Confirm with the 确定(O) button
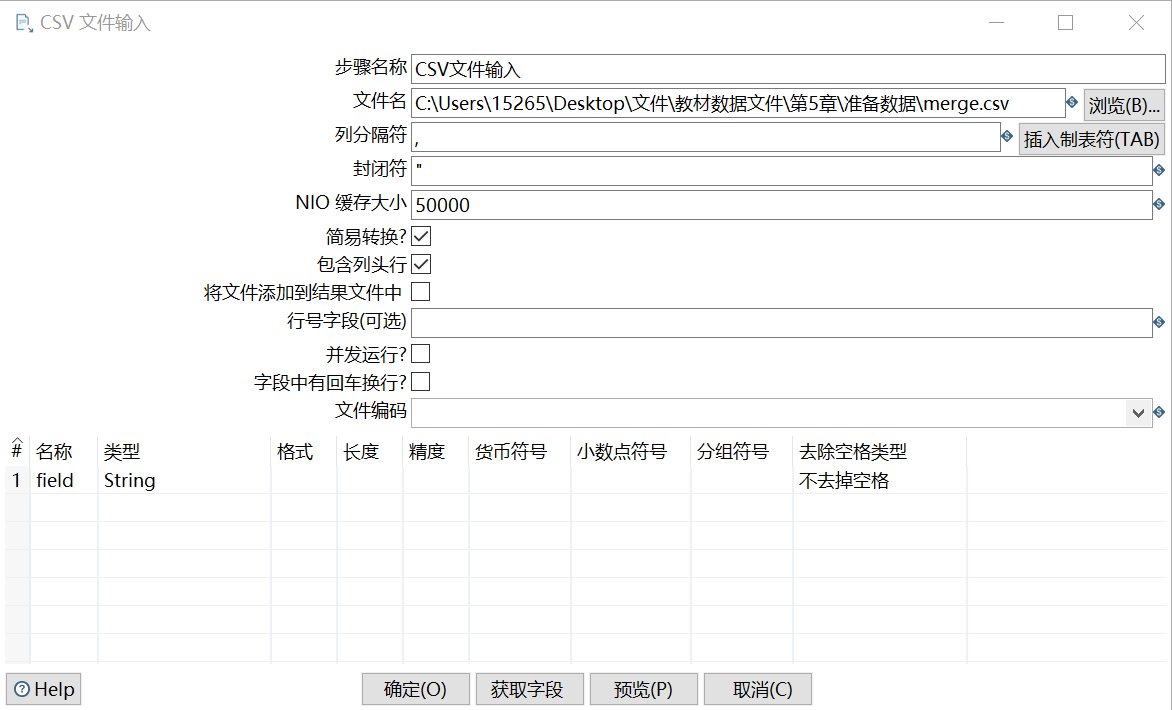 pyautogui.click(x=416, y=689)
